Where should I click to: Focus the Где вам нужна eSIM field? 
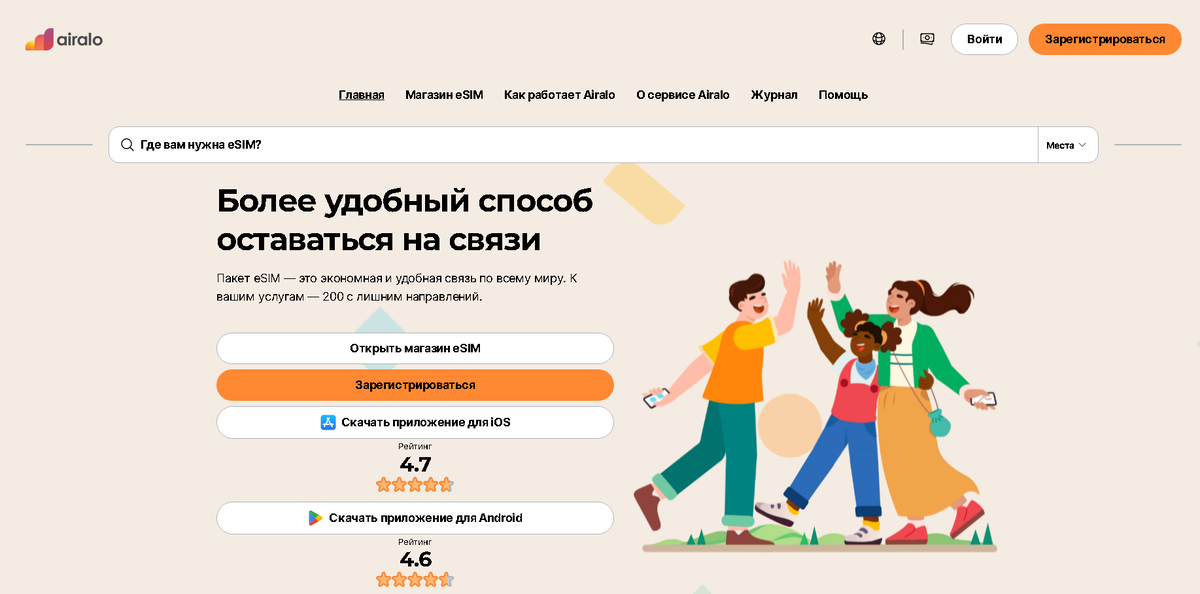(x=573, y=145)
